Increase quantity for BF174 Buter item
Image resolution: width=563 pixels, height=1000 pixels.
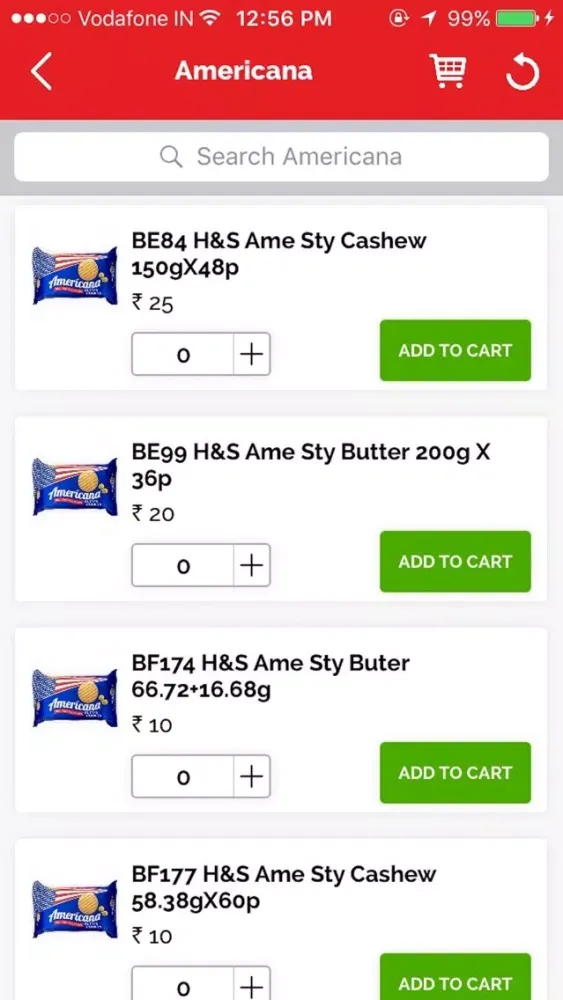pyautogui.click(x=252, y=776)
